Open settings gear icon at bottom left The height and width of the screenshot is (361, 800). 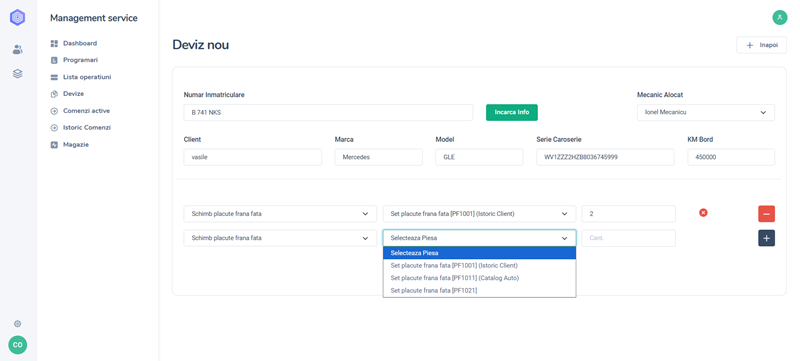click(17, 324)
